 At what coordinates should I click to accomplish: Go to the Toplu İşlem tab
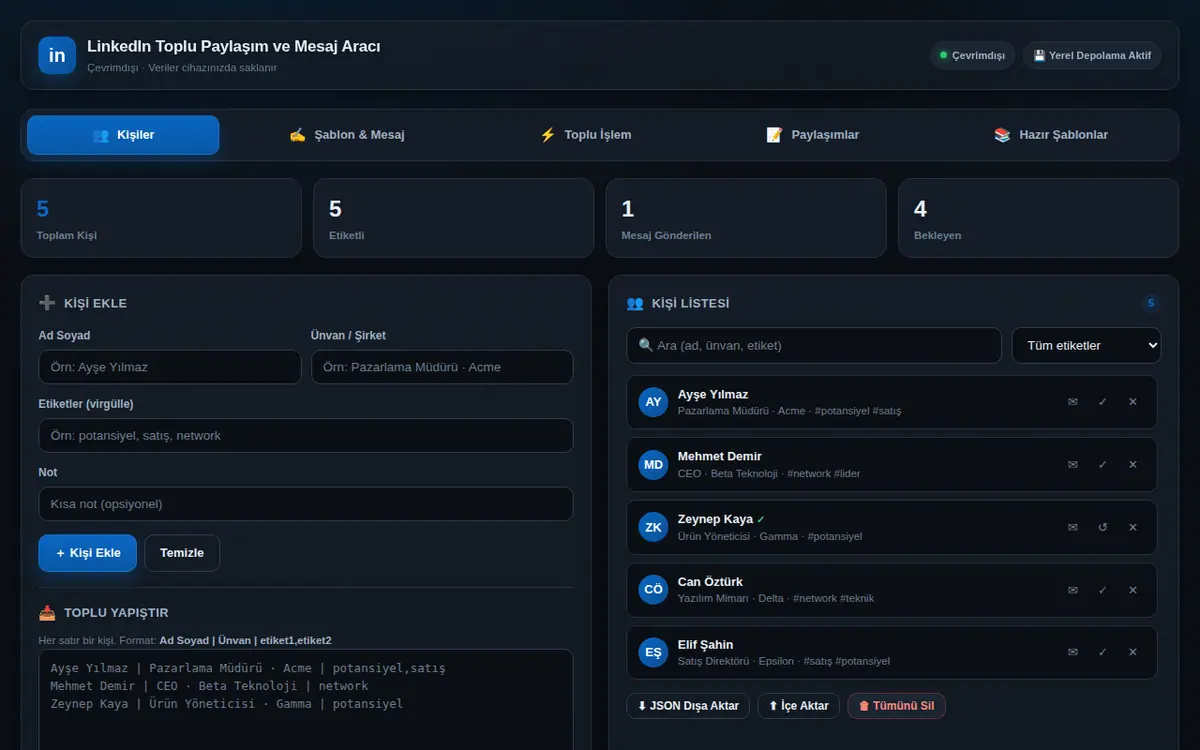[586, 135]
